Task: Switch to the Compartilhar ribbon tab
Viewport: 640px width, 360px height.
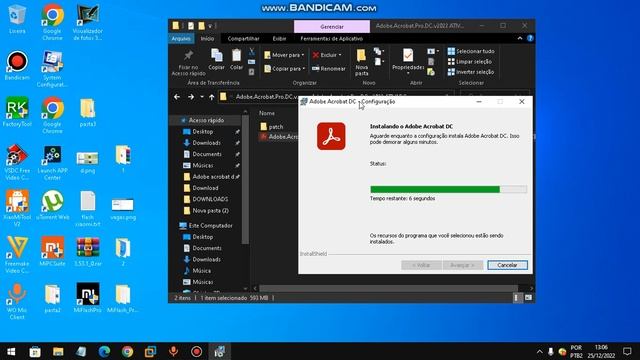Action: (x=243, y=38)
